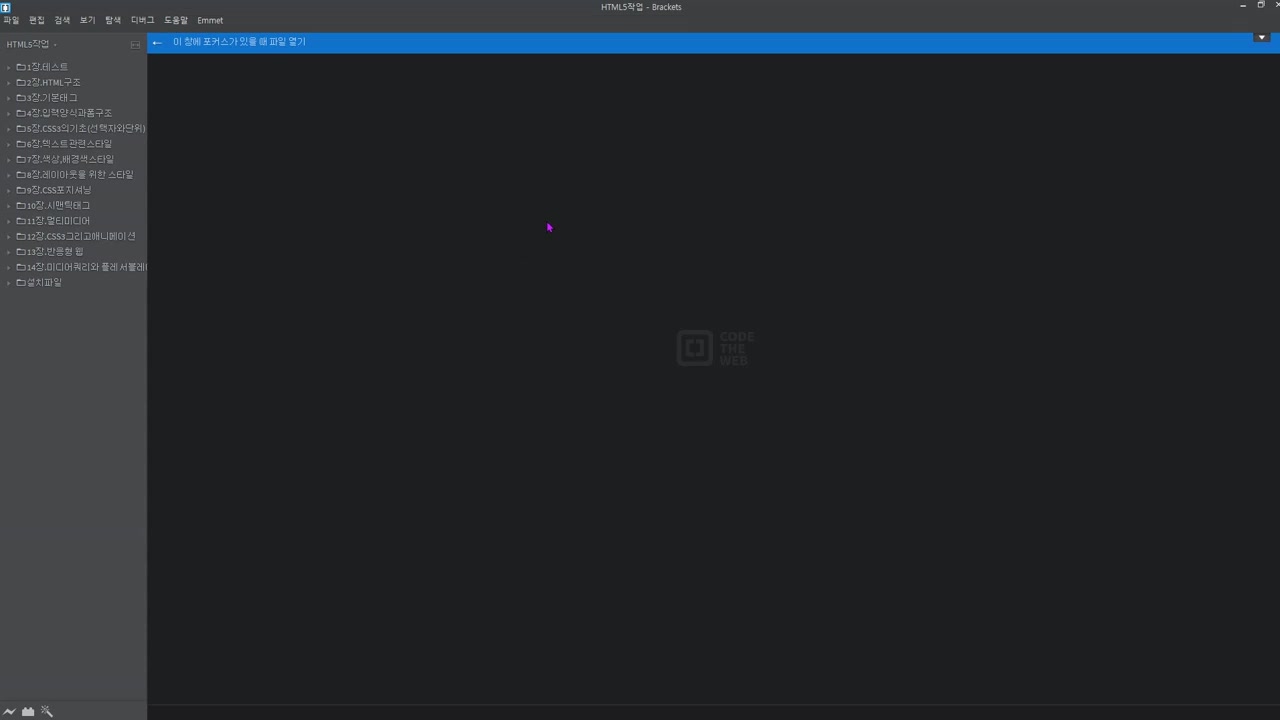Expand the 3장.기본태그 folder arrow
The width and height of the screenshot is (1280, 720).
8,99
